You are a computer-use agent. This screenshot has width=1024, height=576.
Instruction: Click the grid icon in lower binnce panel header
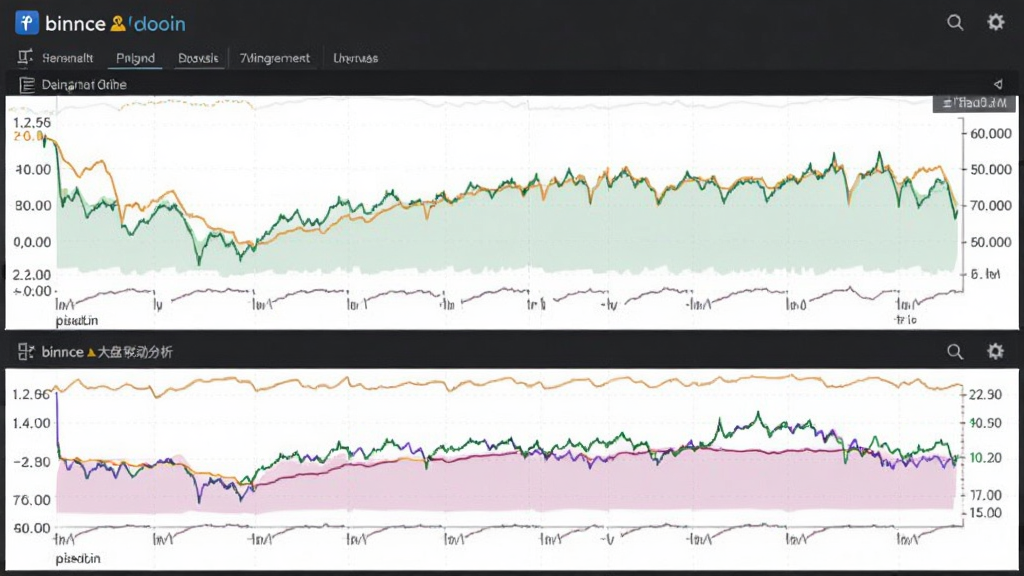pos(25,352)
